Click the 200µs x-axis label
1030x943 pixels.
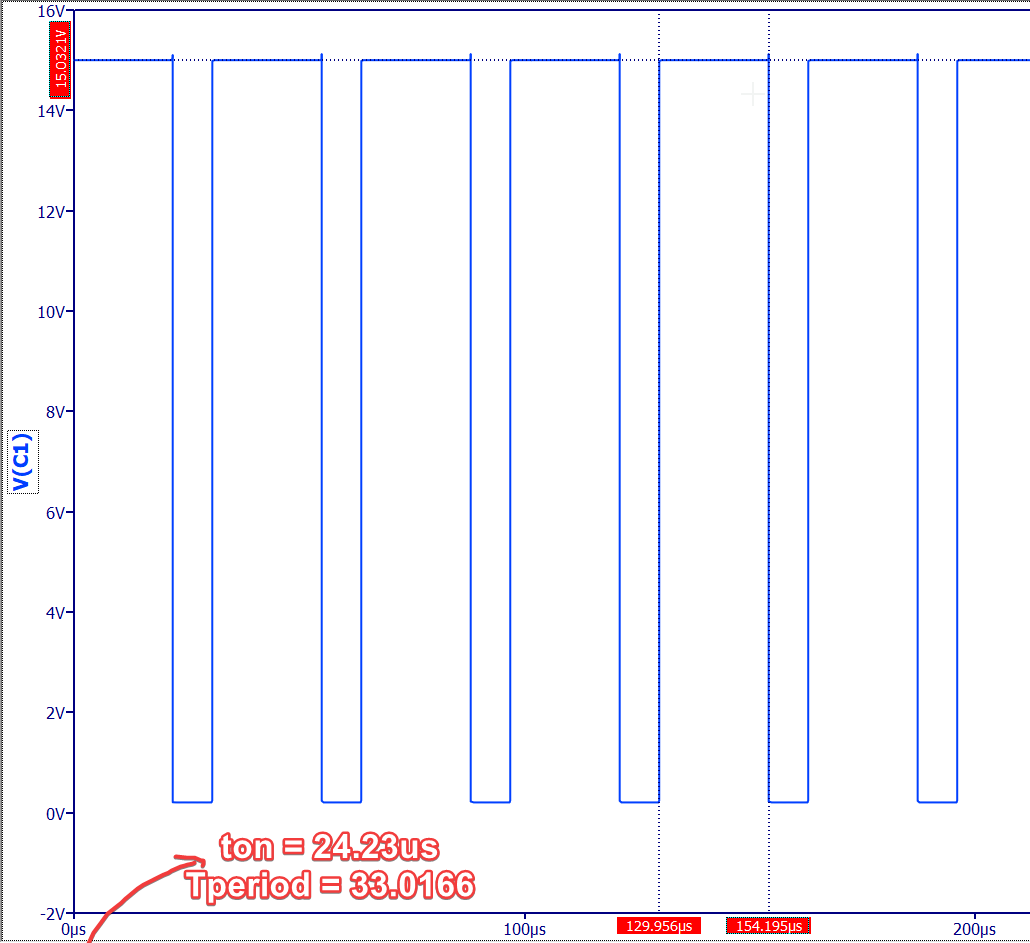point(975,928)
